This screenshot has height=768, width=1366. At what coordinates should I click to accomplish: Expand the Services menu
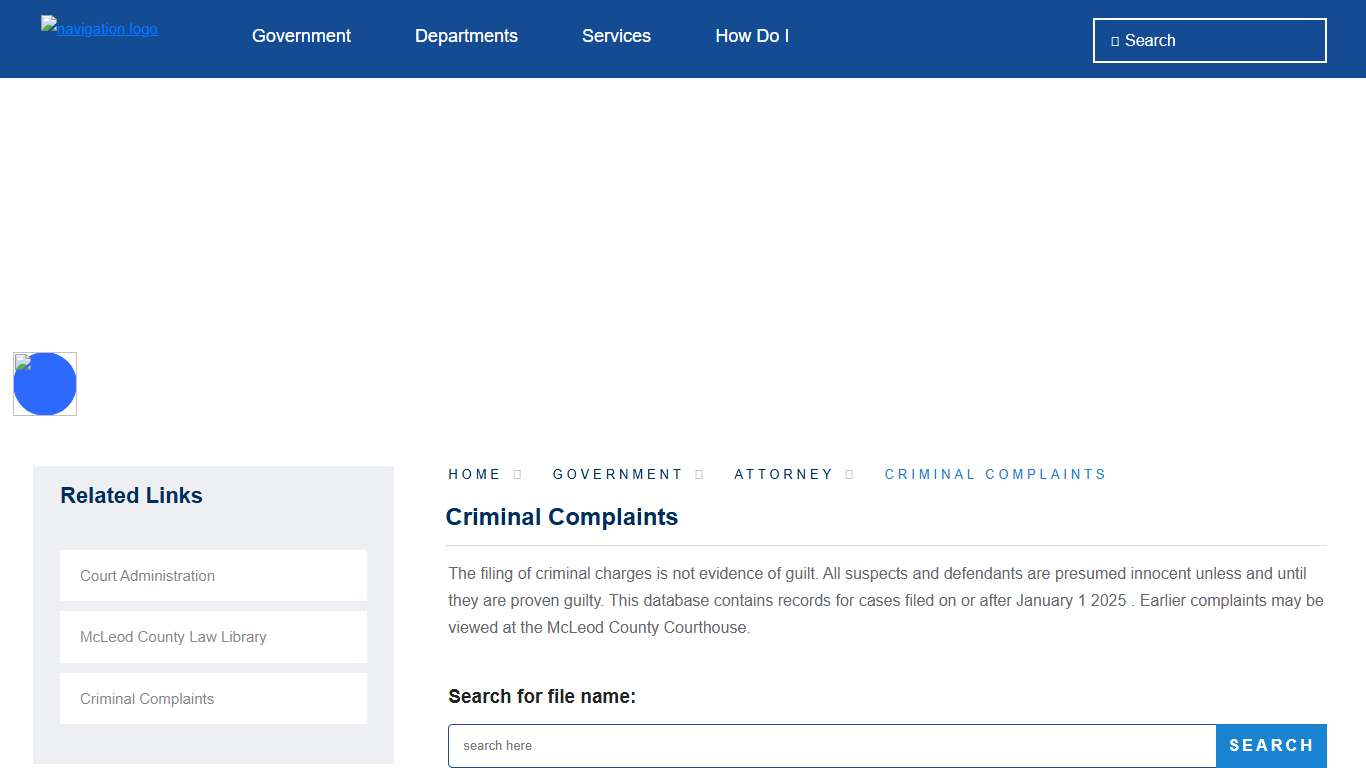[x=616, y=36]
